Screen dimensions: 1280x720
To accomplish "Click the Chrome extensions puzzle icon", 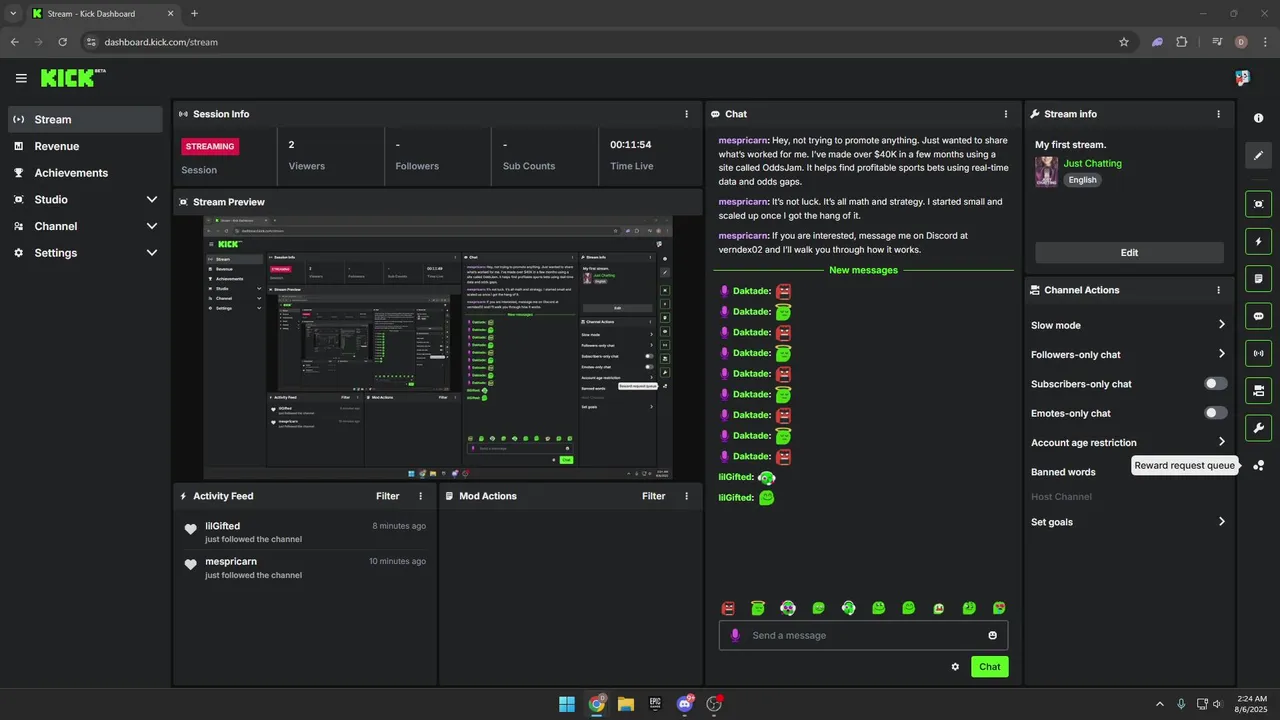I will 1182,42.
